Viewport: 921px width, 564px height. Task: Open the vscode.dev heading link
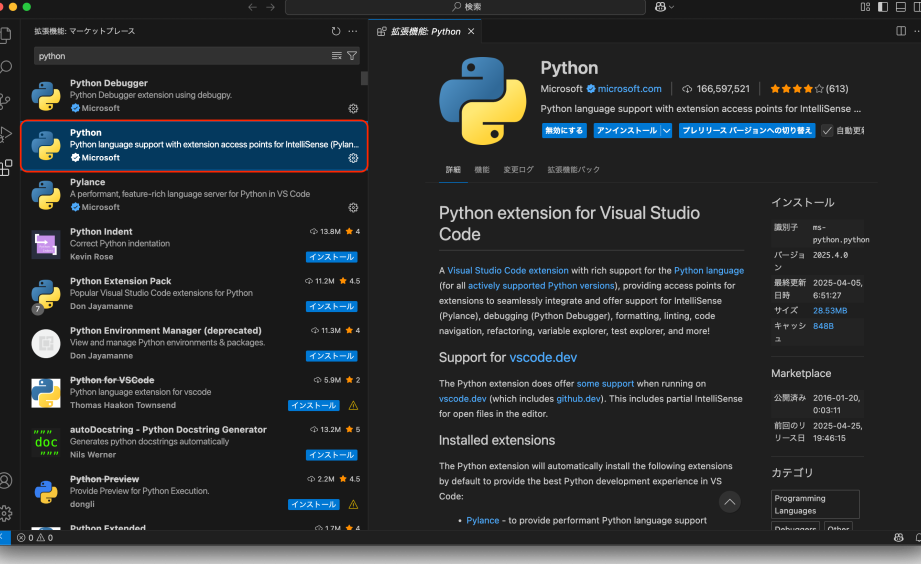(543, 357)
